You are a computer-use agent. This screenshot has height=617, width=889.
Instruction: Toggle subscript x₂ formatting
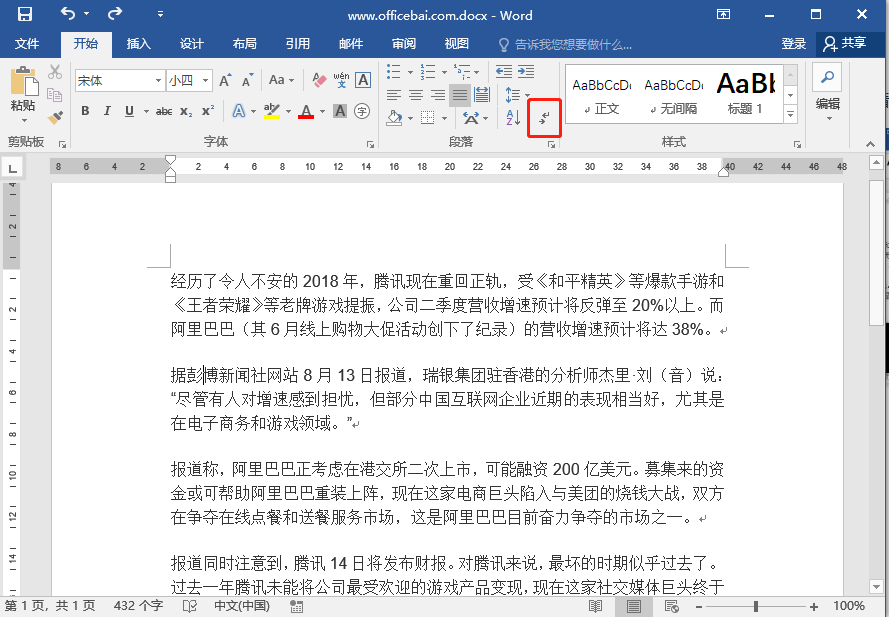186,111
